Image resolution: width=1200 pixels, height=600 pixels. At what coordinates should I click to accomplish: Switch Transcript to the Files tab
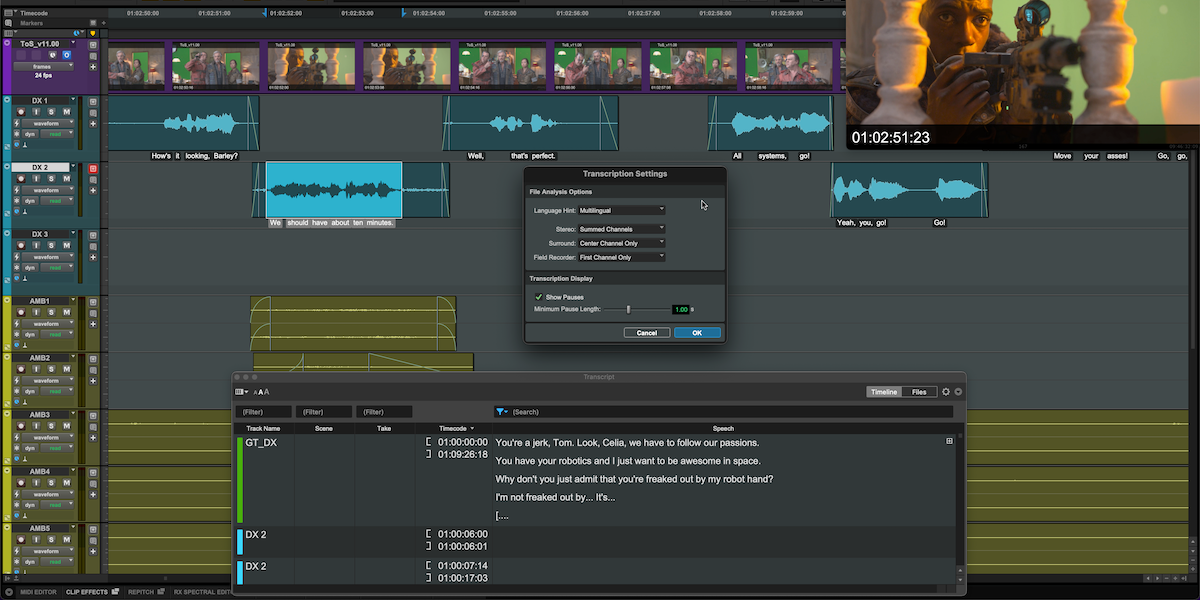tap(919, 392)
